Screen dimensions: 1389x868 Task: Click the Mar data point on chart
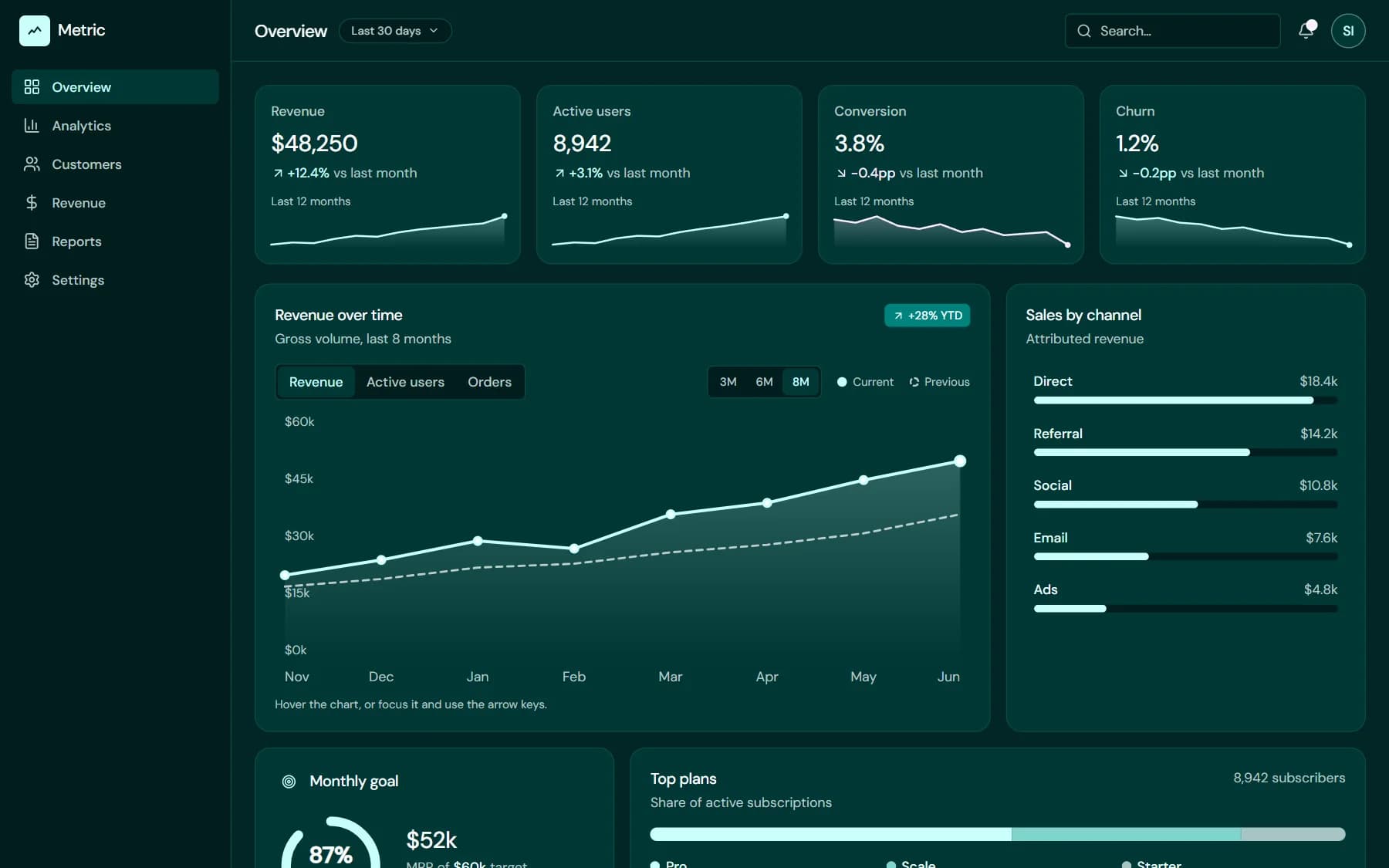[671, 514]
